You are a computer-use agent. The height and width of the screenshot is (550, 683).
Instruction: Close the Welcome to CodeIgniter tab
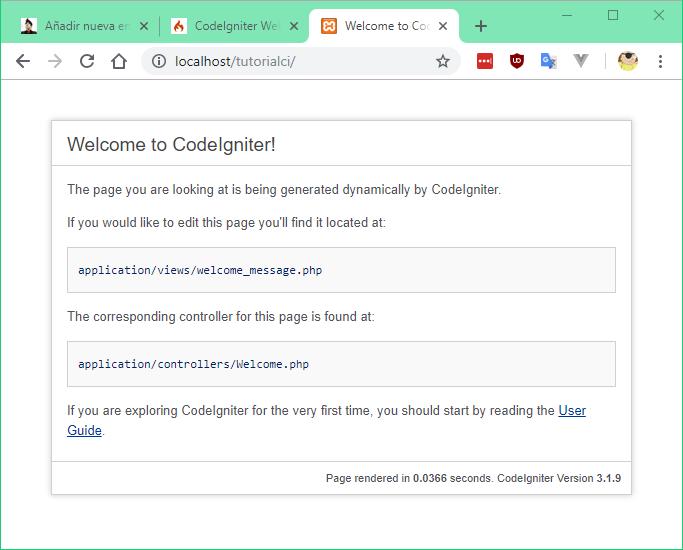click(x=443, y=26)
